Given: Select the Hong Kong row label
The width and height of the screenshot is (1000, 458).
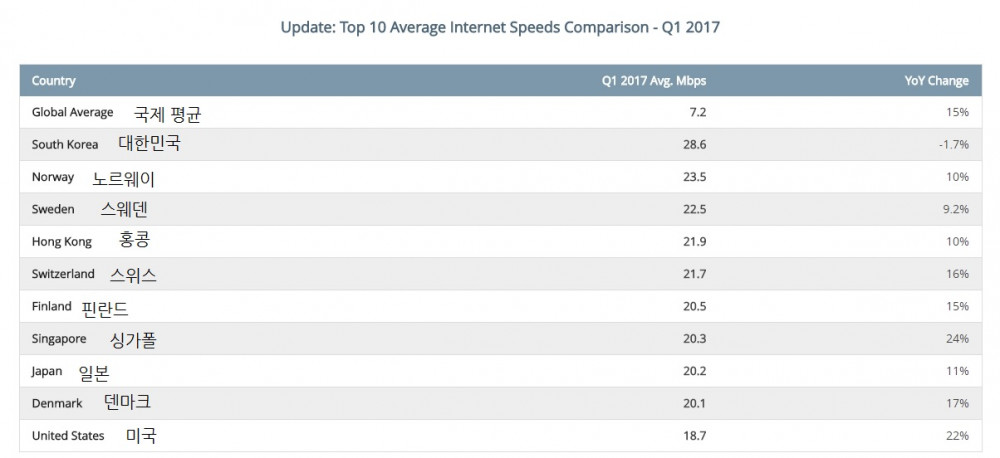Looking at the screenshot, I should (x=62, y=242).
